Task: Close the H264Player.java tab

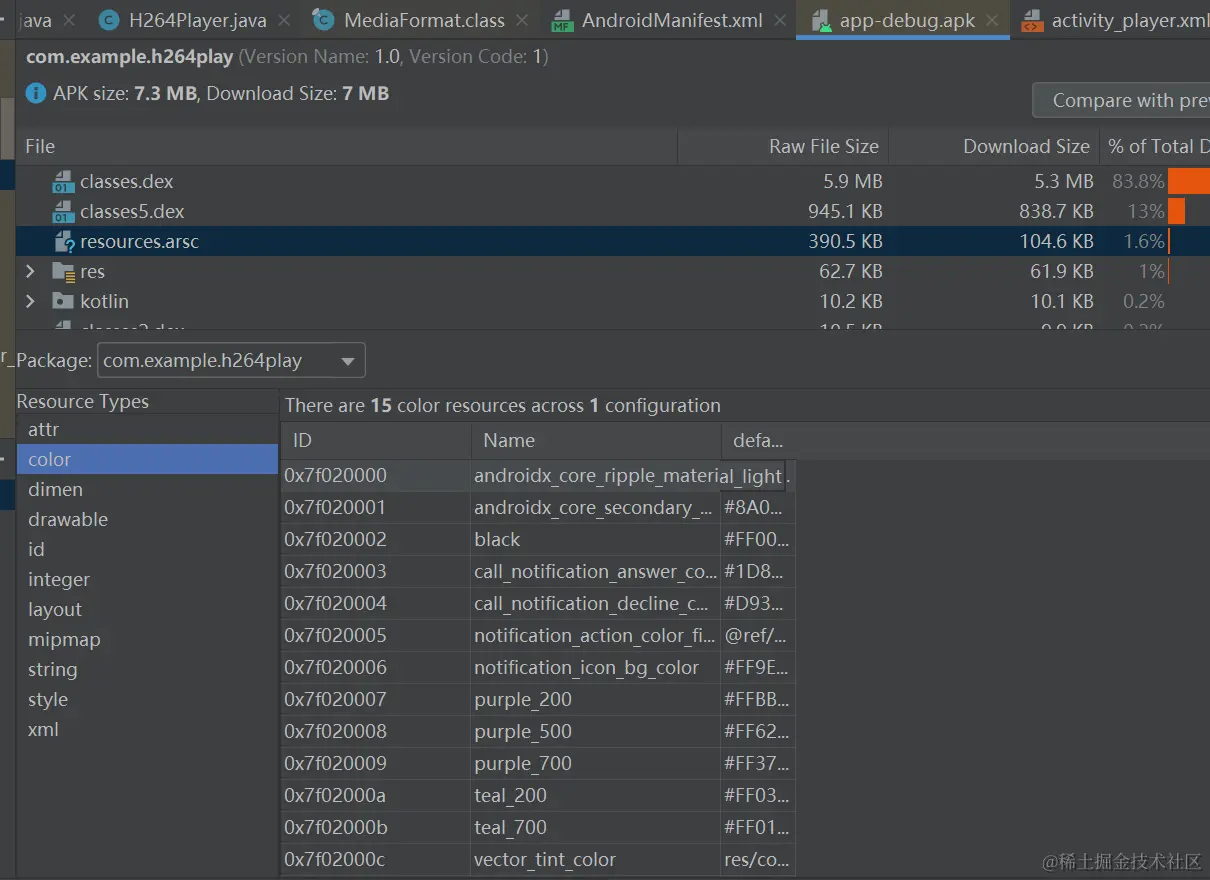Action: pyautogui.click(x=284, y=20)
